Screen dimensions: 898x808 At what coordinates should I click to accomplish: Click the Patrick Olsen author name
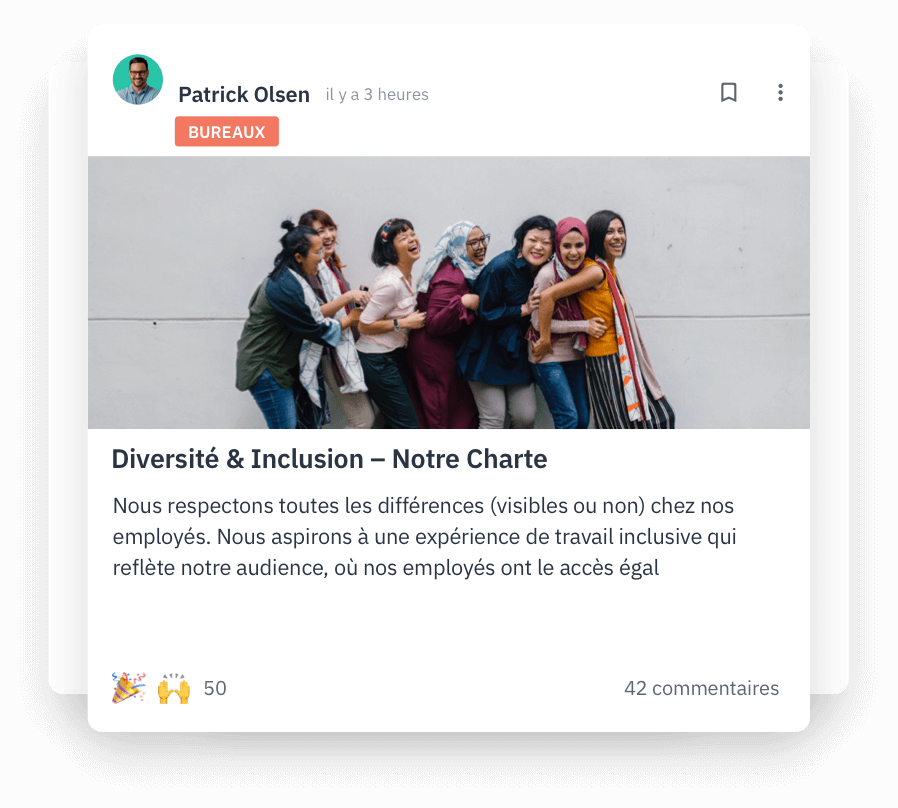pos(244,94)
